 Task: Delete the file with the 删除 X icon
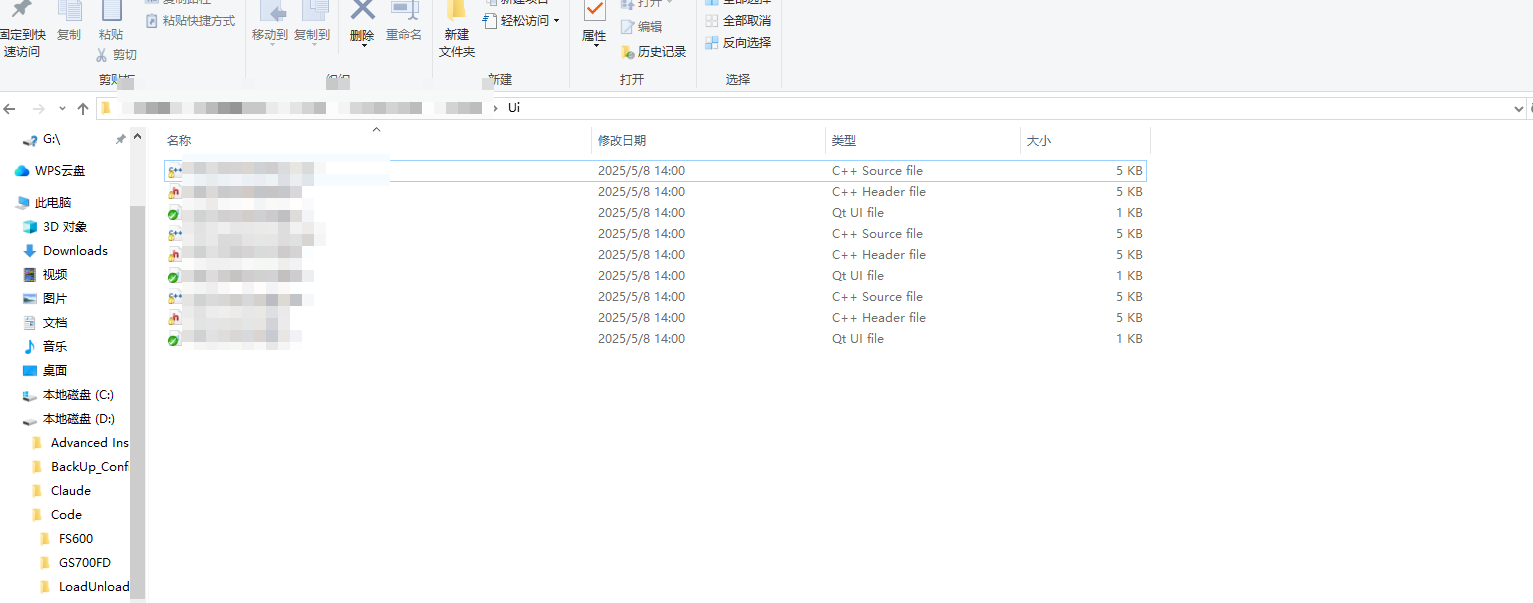coord(362,10)
